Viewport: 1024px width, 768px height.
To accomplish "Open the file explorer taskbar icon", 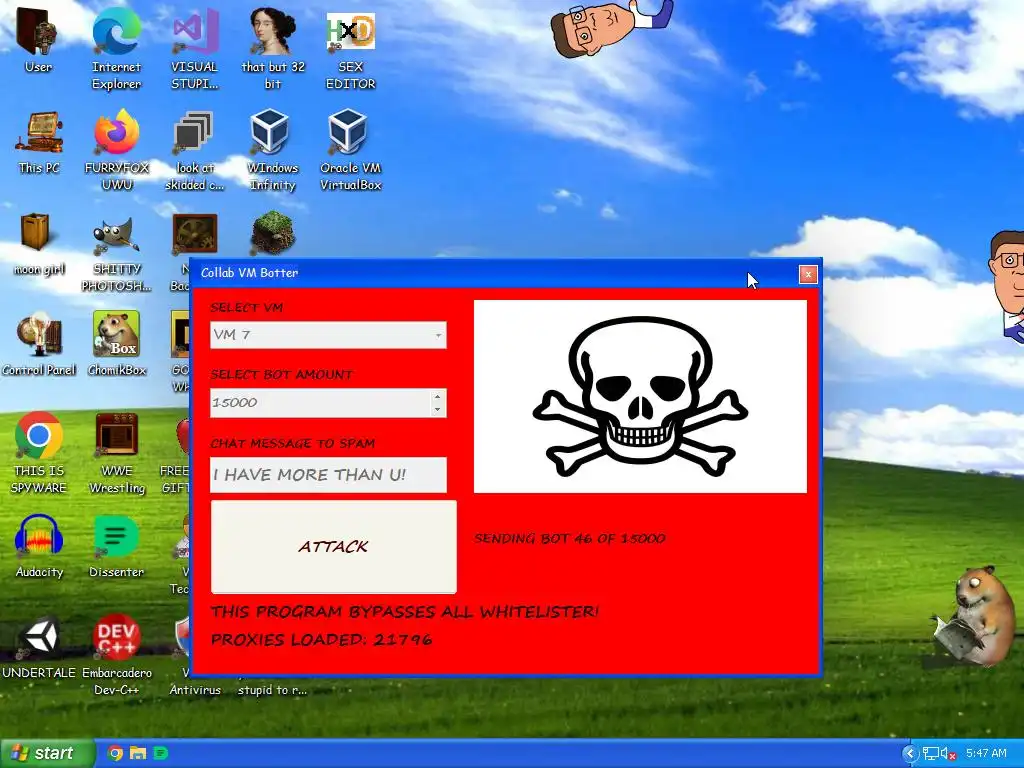I will pos(138,753).
